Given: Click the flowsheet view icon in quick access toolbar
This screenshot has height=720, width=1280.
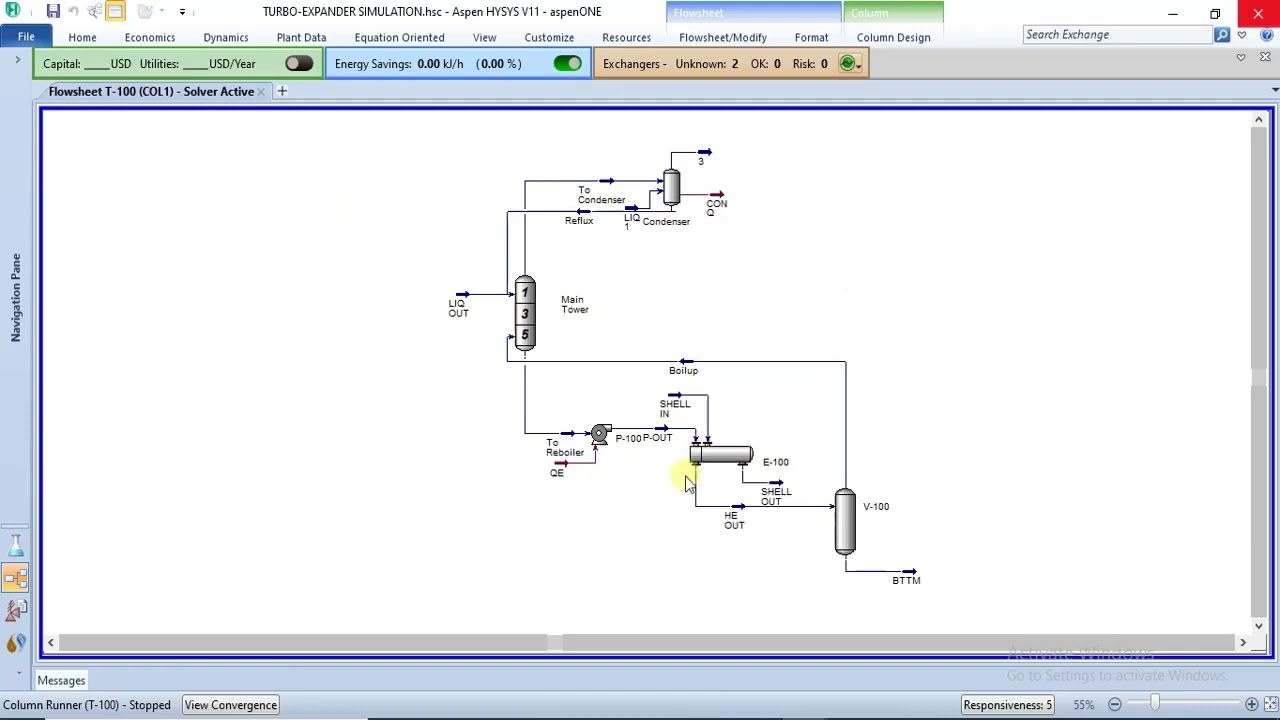Looking at the screenshot, I should point(95,12).
